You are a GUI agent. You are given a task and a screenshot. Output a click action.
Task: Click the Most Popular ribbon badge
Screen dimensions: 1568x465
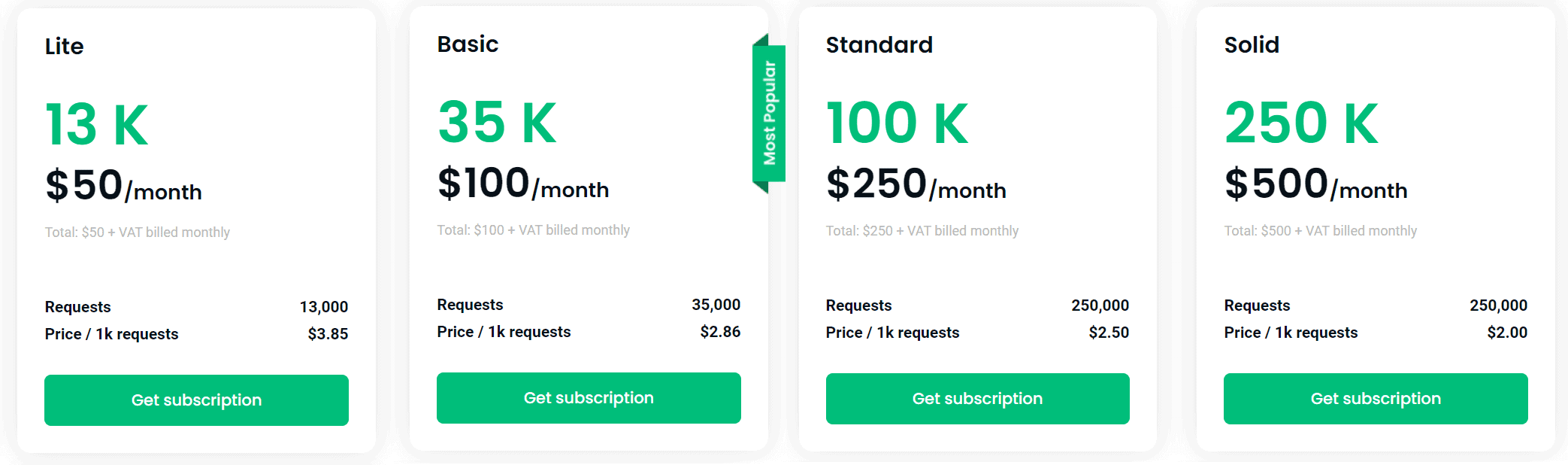point(769,113)
